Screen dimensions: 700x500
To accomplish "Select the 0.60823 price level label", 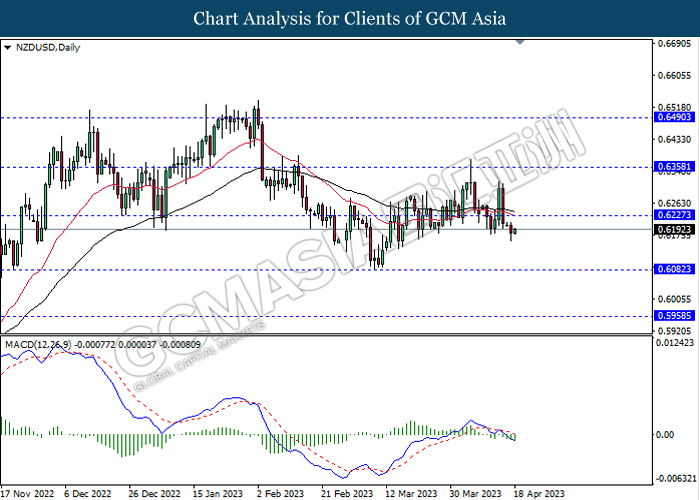I will click(x=674, y=269).
